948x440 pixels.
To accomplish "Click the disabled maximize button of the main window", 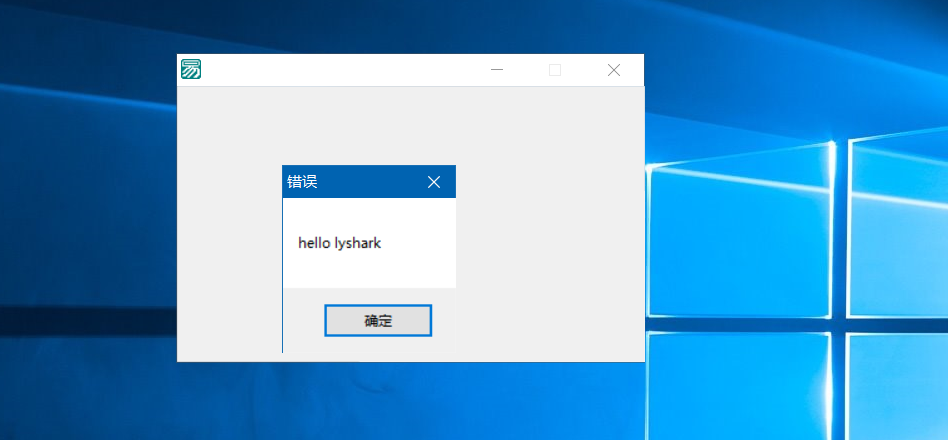I will [x=555, y=70].
